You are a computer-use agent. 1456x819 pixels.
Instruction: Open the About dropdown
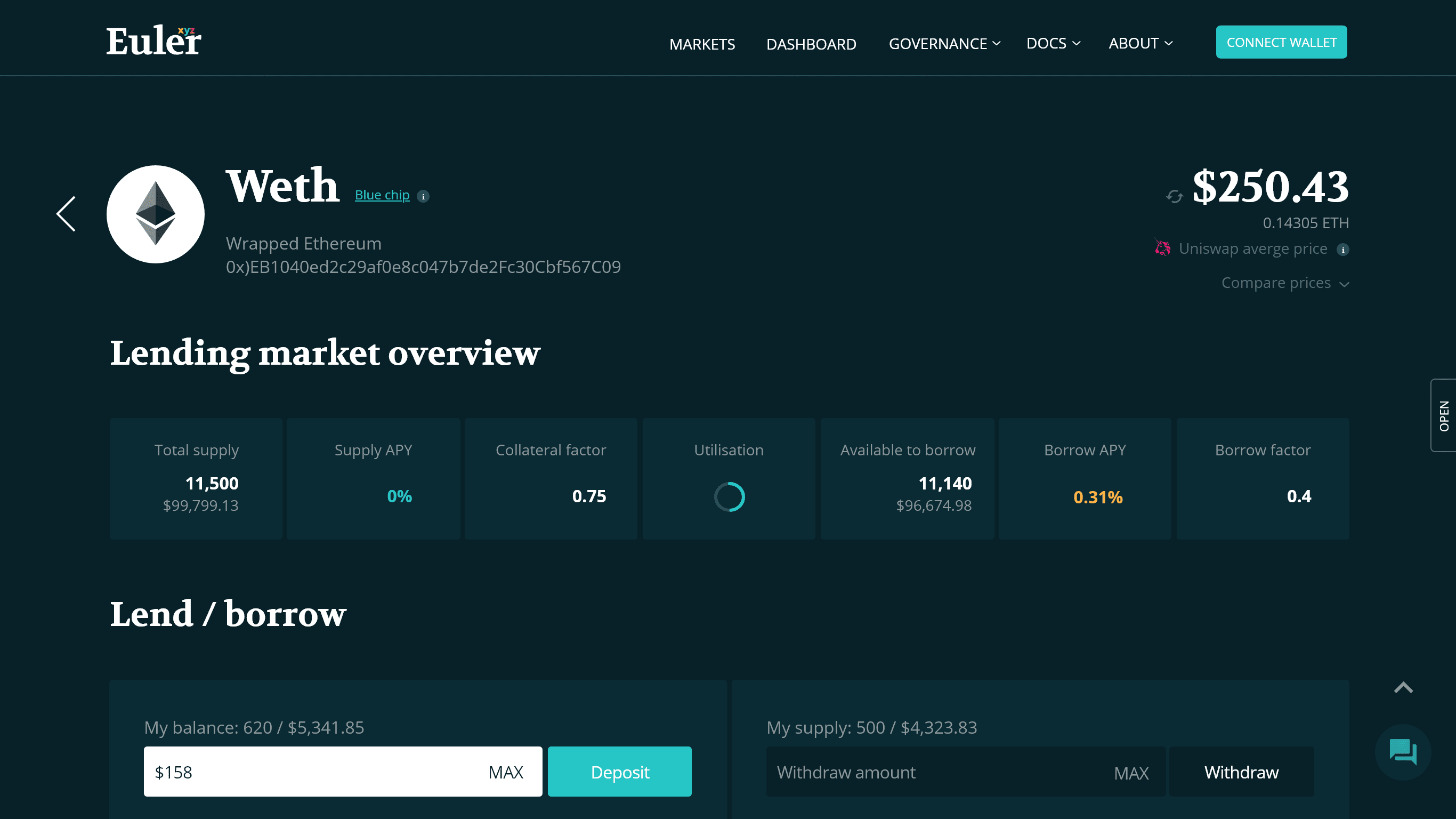tap(1139, 44)
